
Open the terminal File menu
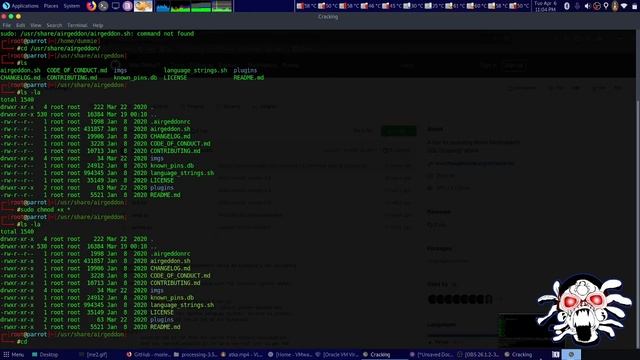(x=7, y=25)
